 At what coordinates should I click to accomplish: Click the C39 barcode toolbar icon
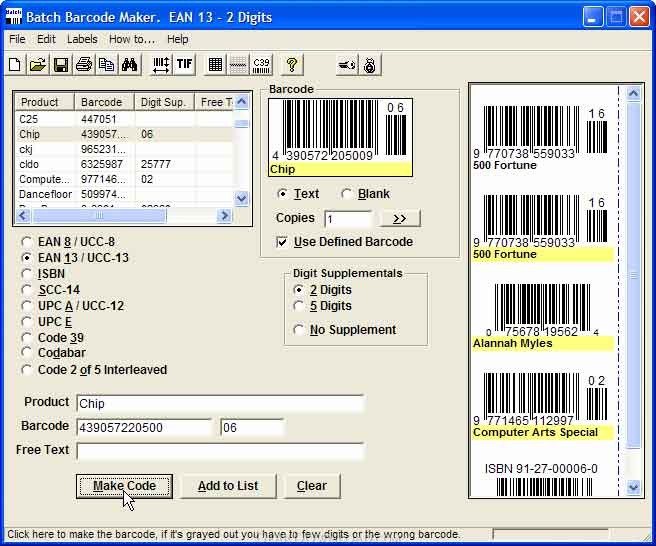pos(261,65)
